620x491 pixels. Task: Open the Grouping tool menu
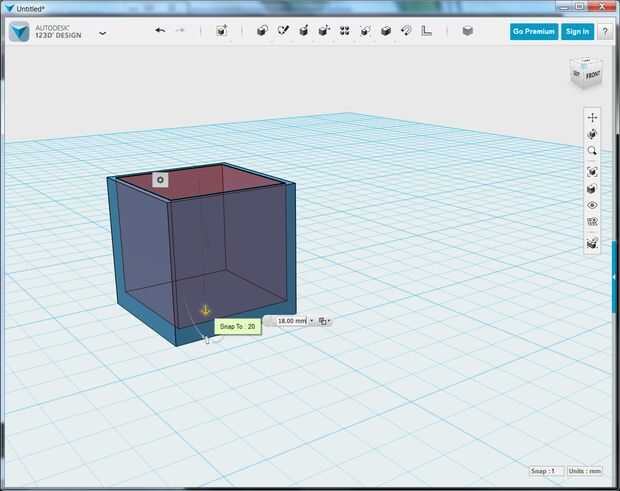pyautogui.click(x=365, y=30)
